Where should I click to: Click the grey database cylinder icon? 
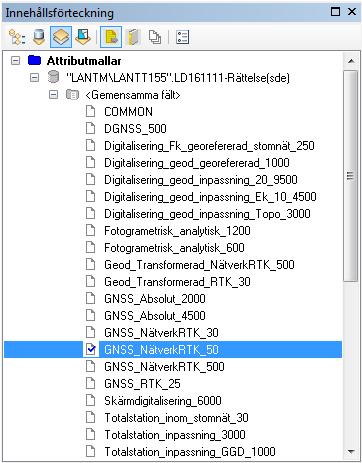coord(53,77)
